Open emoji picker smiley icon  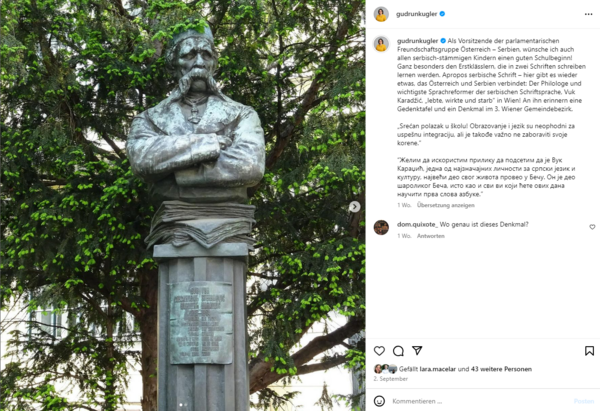point(379,401)
